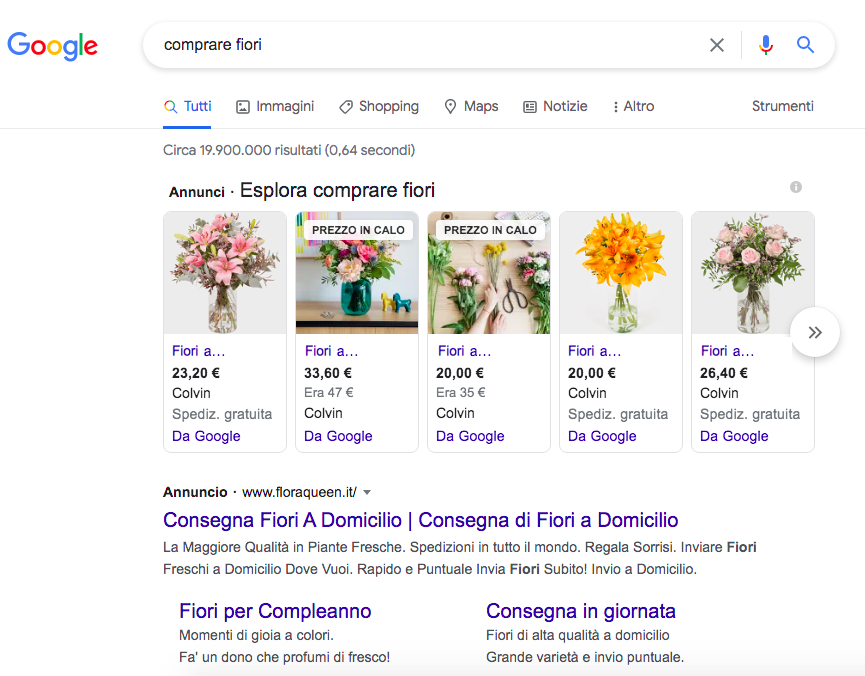865x676 pixels.
Task: Switch to the Immagini tab
Action: point(275,107)
